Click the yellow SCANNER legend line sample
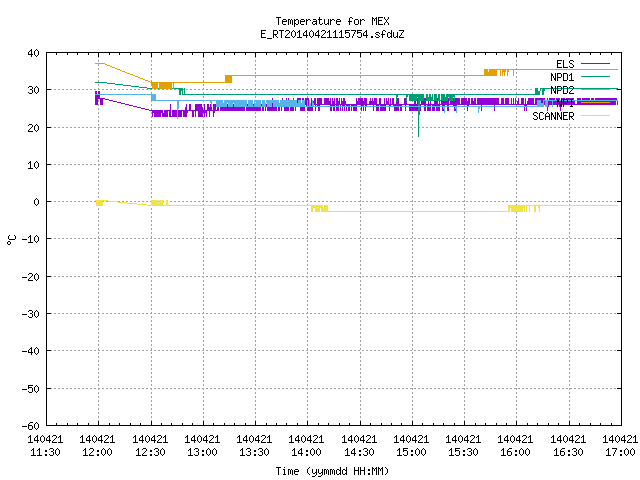640x480 pixels. coord(595,116)
